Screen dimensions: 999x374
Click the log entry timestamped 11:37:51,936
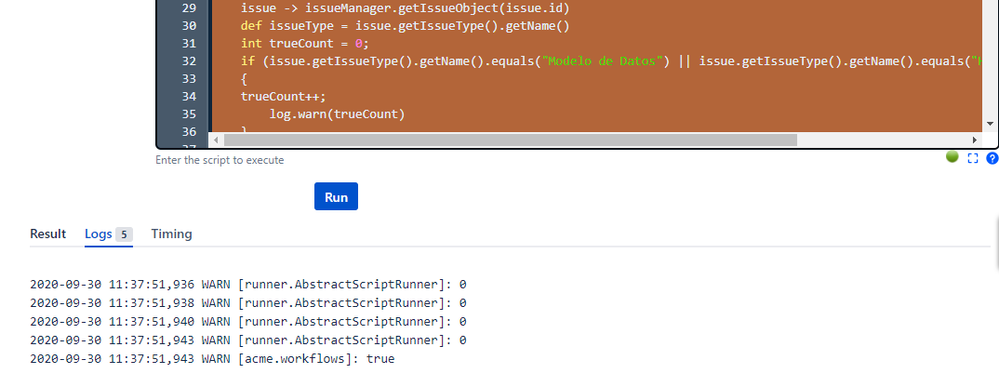(248, 284)
